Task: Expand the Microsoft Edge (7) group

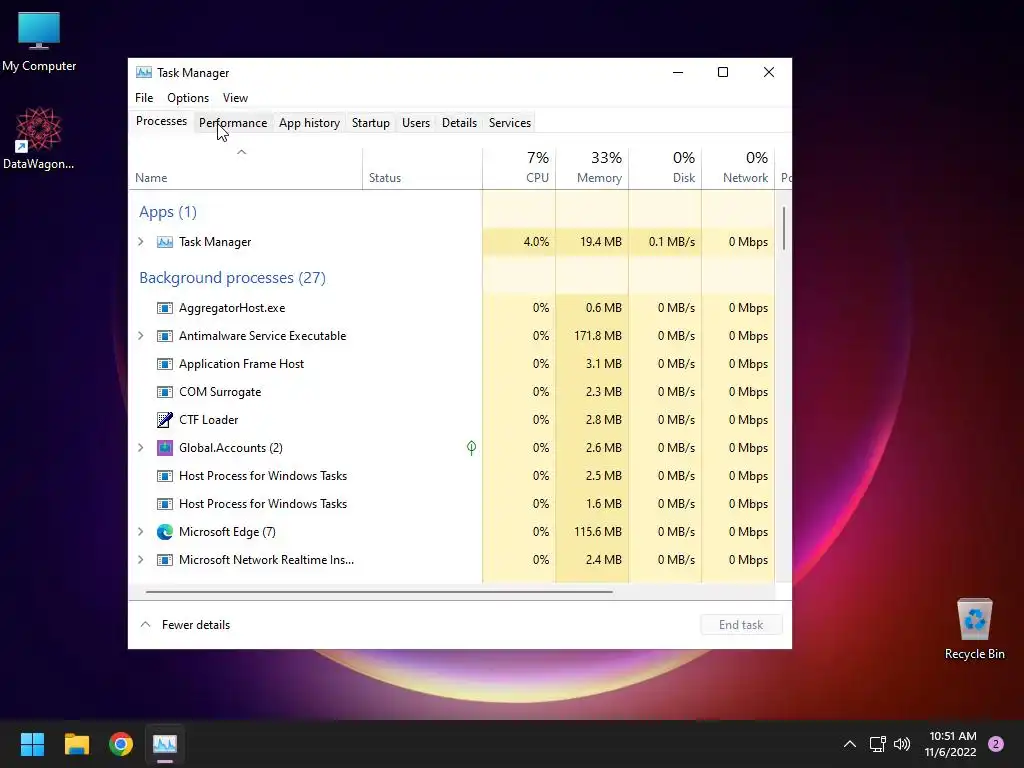Action: pyautogui.click(x=140, y=532)
